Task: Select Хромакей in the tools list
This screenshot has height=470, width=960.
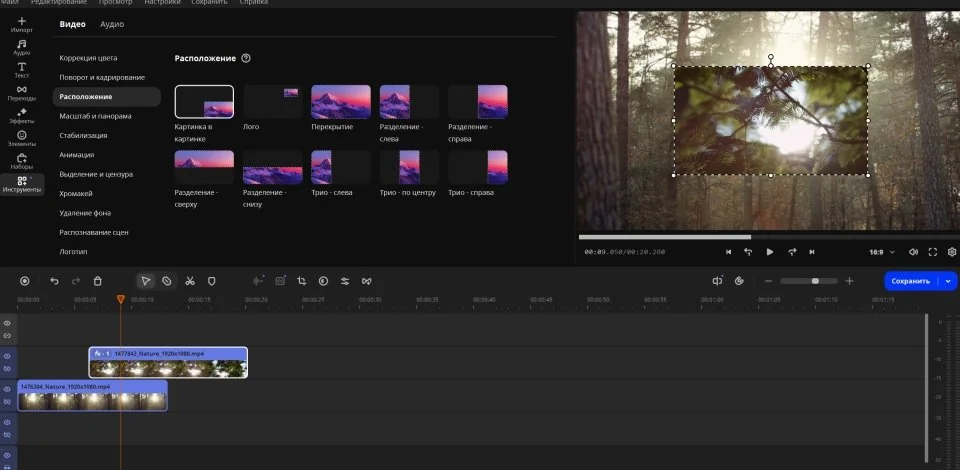Action: click(x=76, y=193)
